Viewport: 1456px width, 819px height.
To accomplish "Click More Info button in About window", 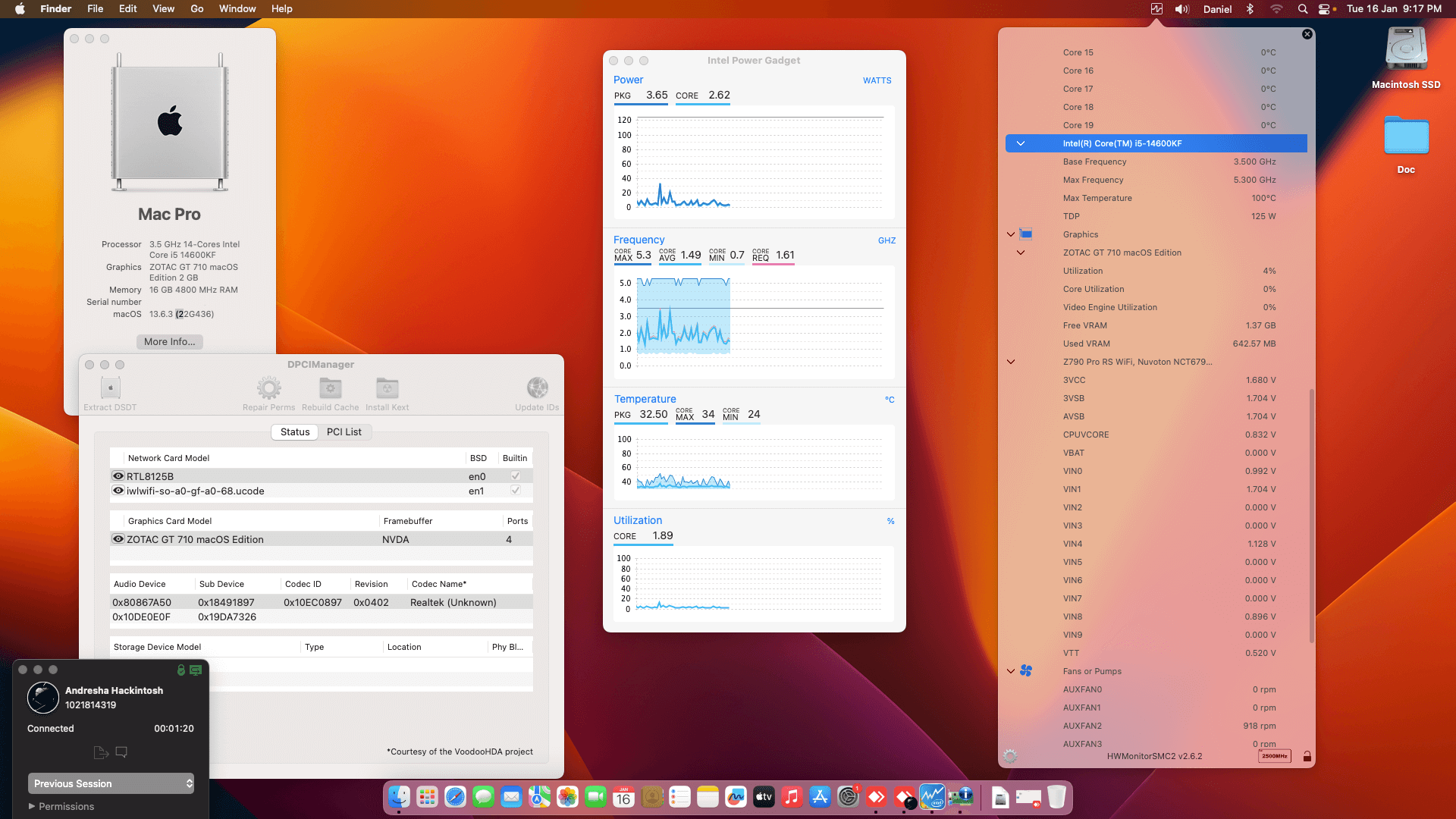I will tap(170, 342).
